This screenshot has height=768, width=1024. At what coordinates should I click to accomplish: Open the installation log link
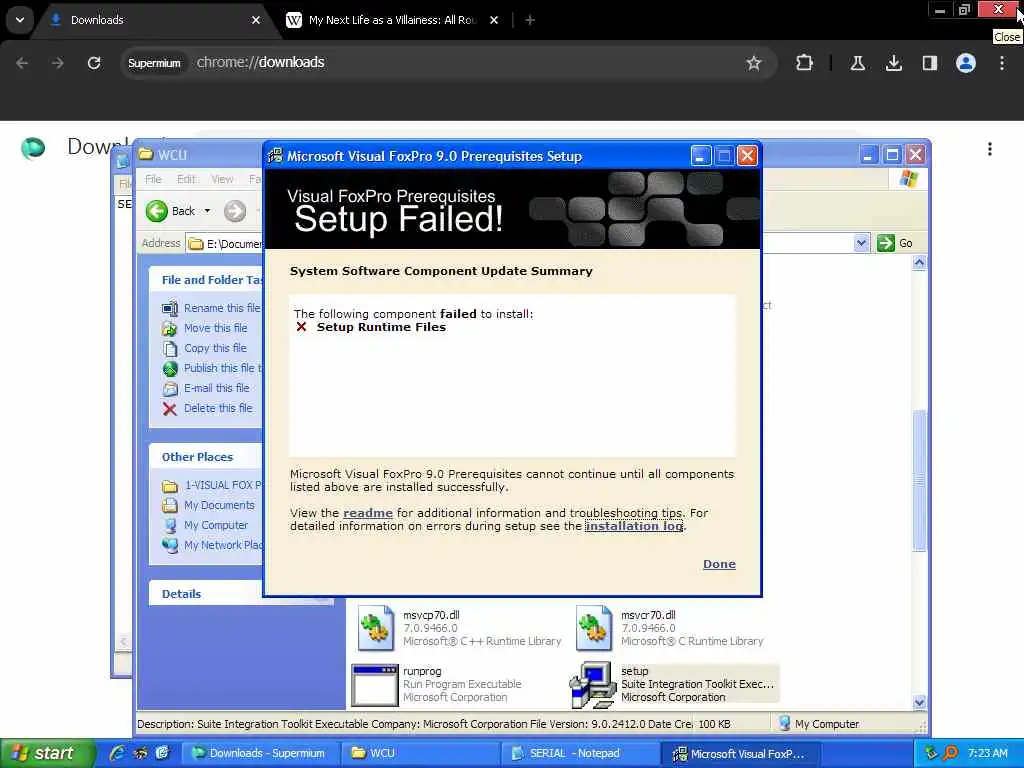(633, 526)
